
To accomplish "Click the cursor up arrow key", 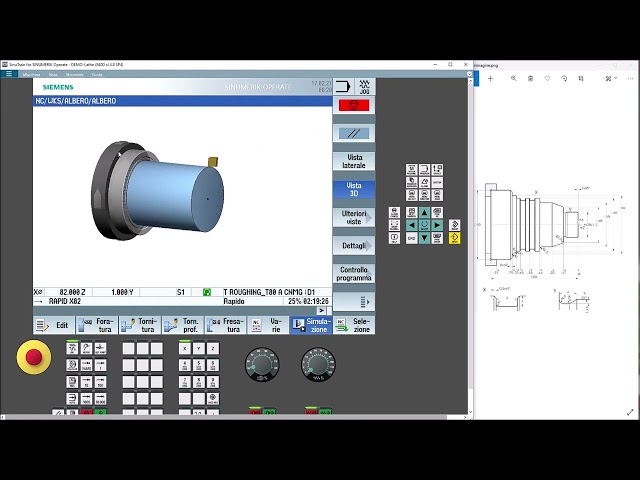I will pyautogui.click(x=424, y=212).
